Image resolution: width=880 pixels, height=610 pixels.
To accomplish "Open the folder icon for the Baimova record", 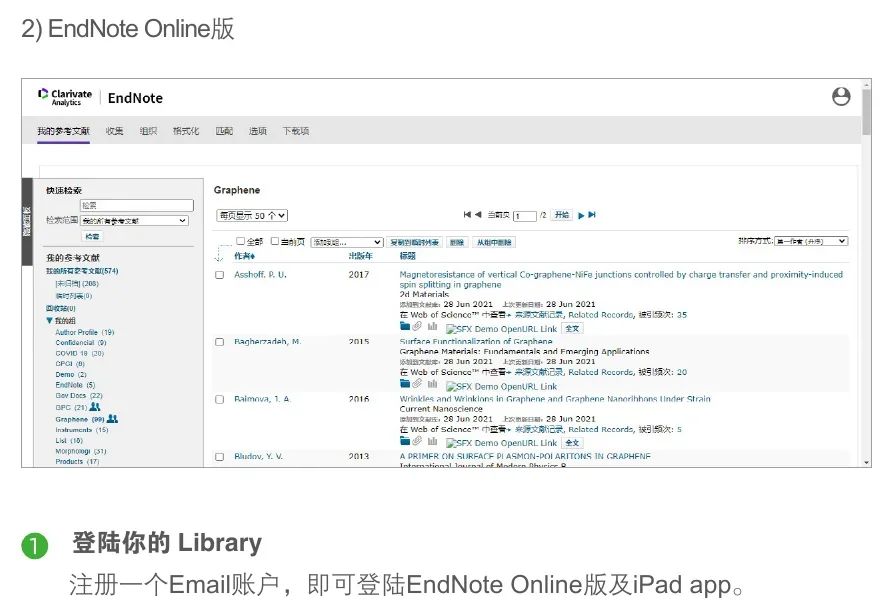I will coord(405,441).
